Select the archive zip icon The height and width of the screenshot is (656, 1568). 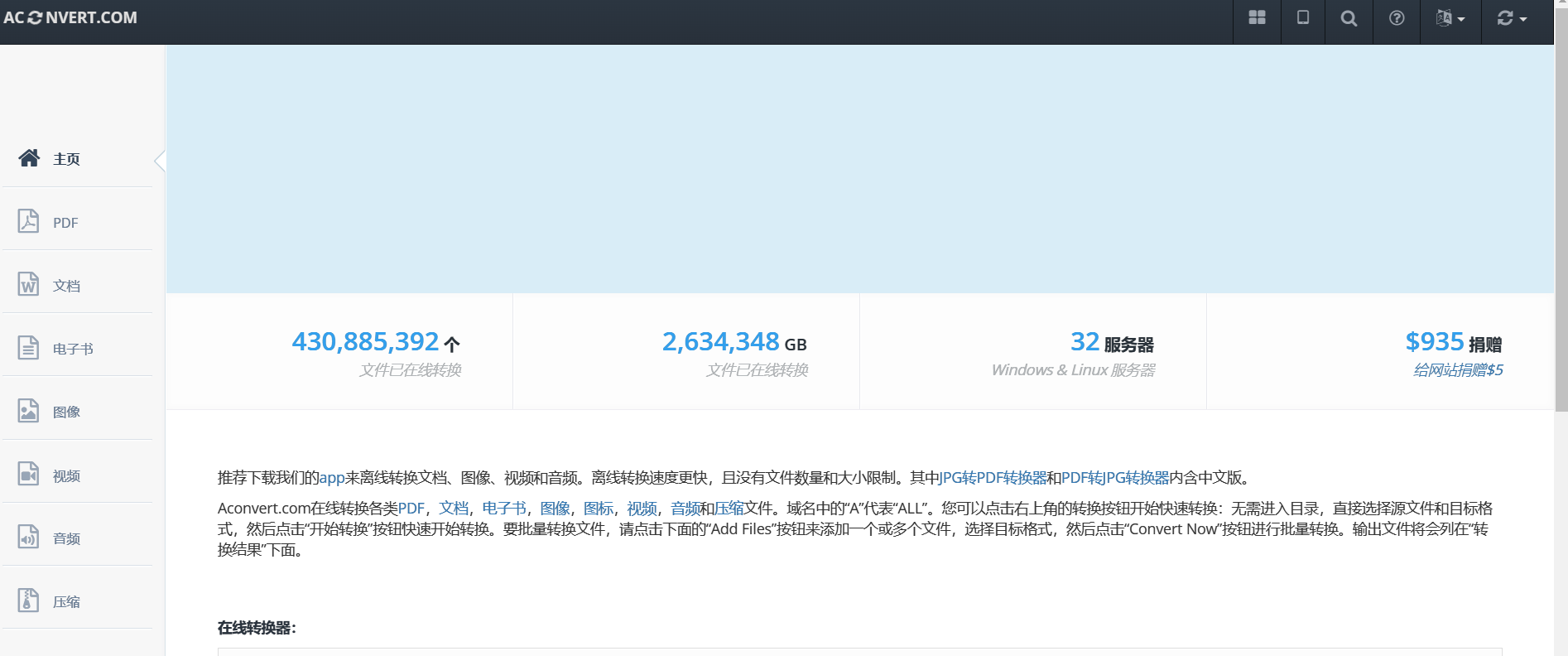tap(28, 601)
